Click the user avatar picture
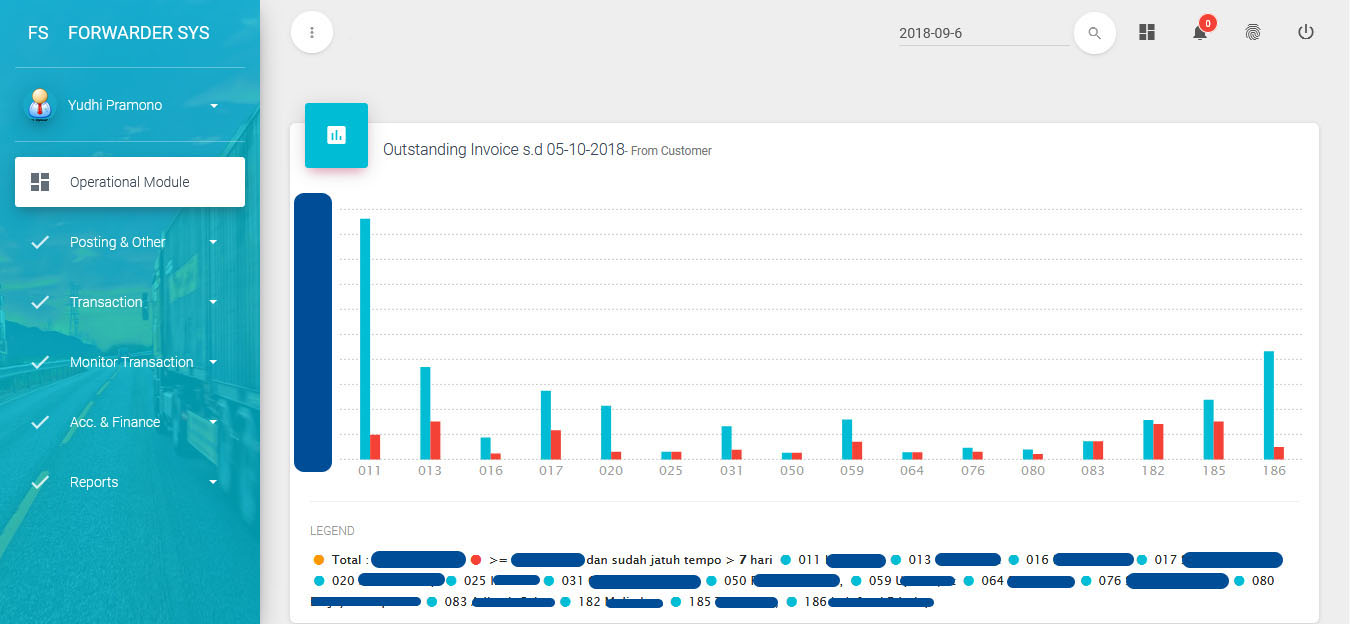The width and height of the screenshot is (1350, 624). (40, 105)
